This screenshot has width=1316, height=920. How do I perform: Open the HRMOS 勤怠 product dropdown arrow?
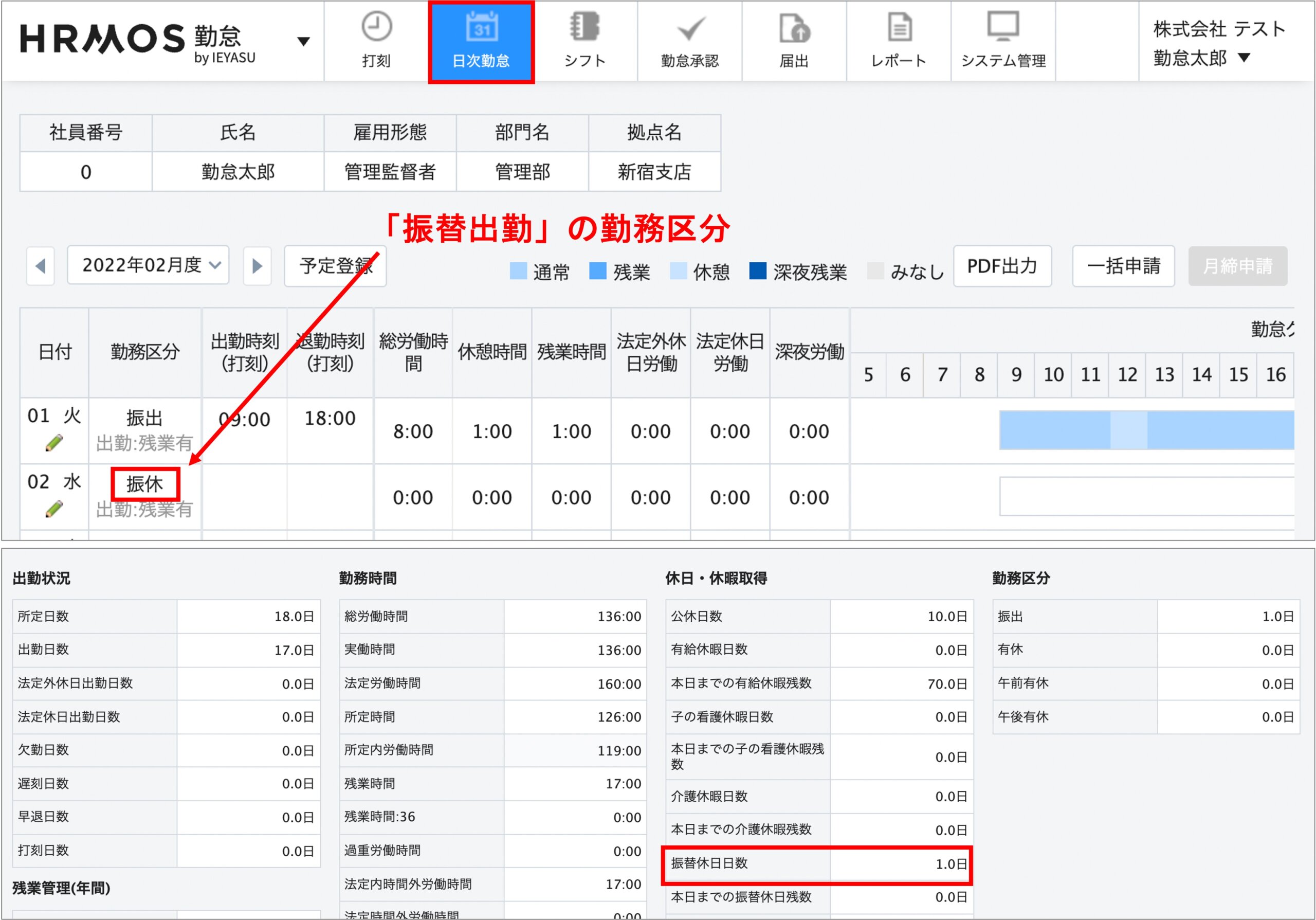[303, 41]
